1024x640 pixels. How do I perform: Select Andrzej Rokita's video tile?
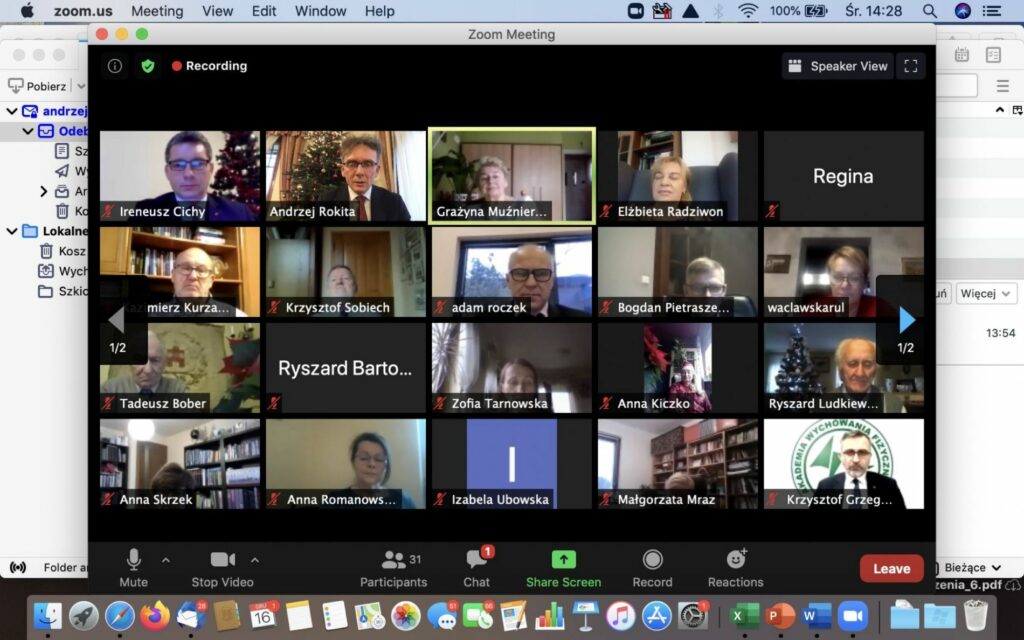(345, 176)
